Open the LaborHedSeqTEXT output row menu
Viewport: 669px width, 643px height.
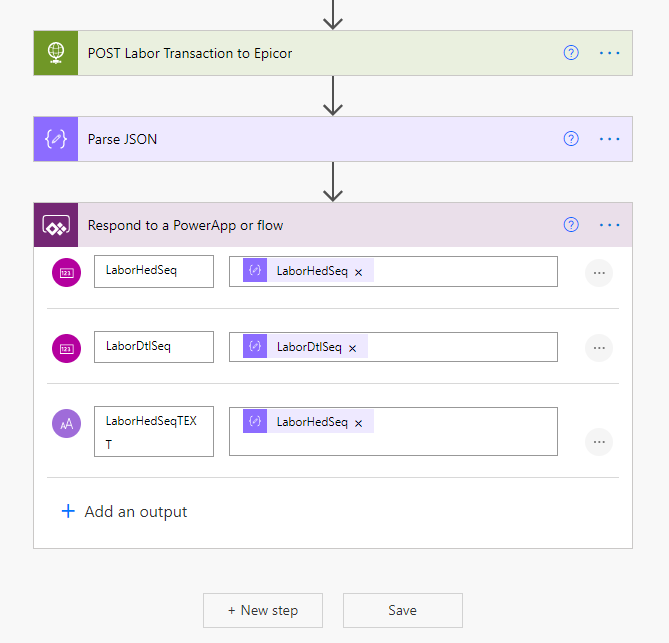pos(599,441)
